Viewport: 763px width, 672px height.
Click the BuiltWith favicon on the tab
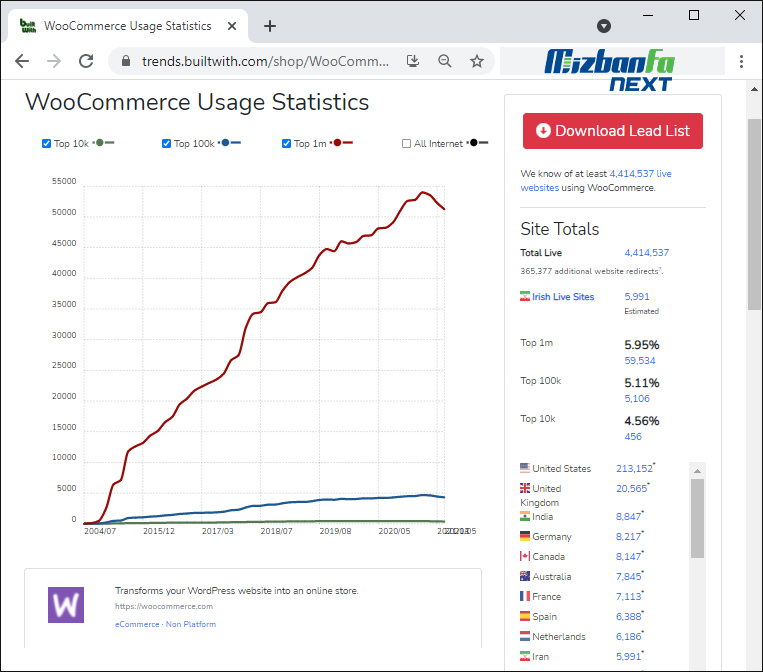point(28,26)
